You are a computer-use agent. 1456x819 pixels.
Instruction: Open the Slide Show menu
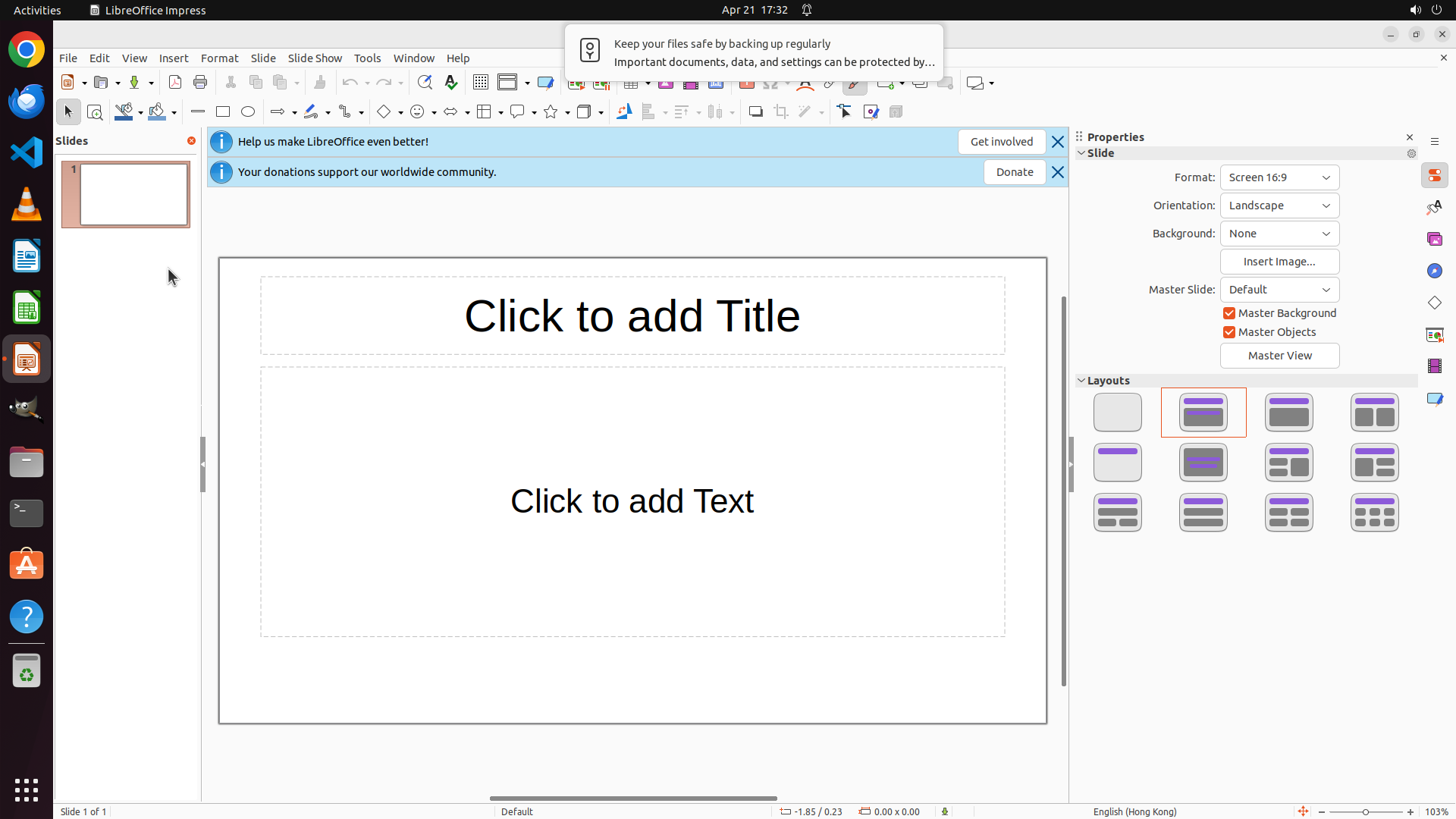[x=315, y=58]
